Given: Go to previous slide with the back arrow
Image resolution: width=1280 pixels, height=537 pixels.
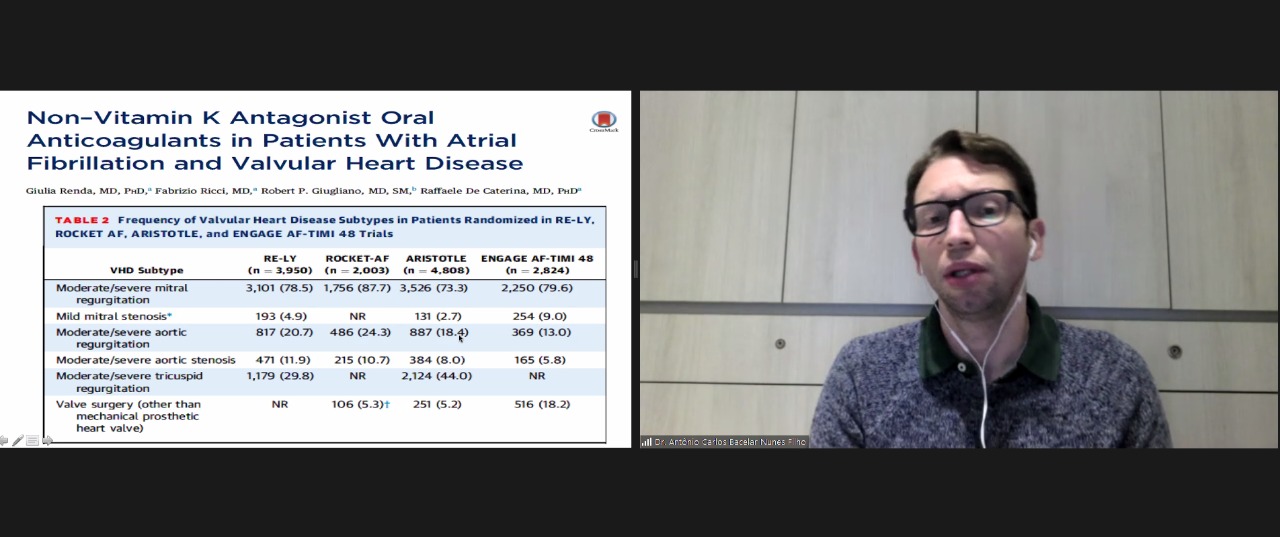Looking at the screenshot, I should tap(4, 440).
